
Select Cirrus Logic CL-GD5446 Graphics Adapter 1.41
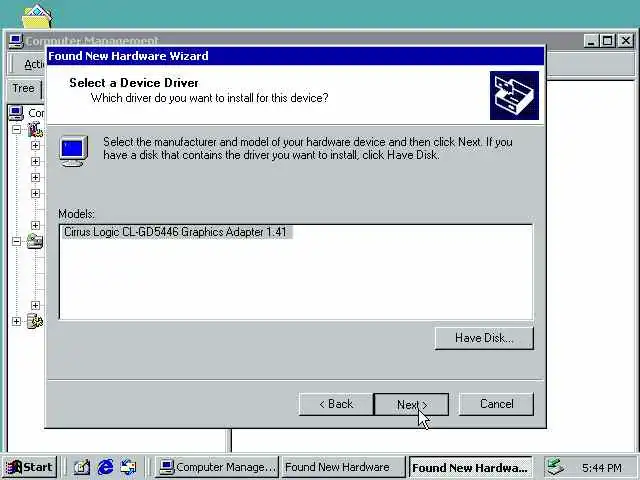click(176, 232)
